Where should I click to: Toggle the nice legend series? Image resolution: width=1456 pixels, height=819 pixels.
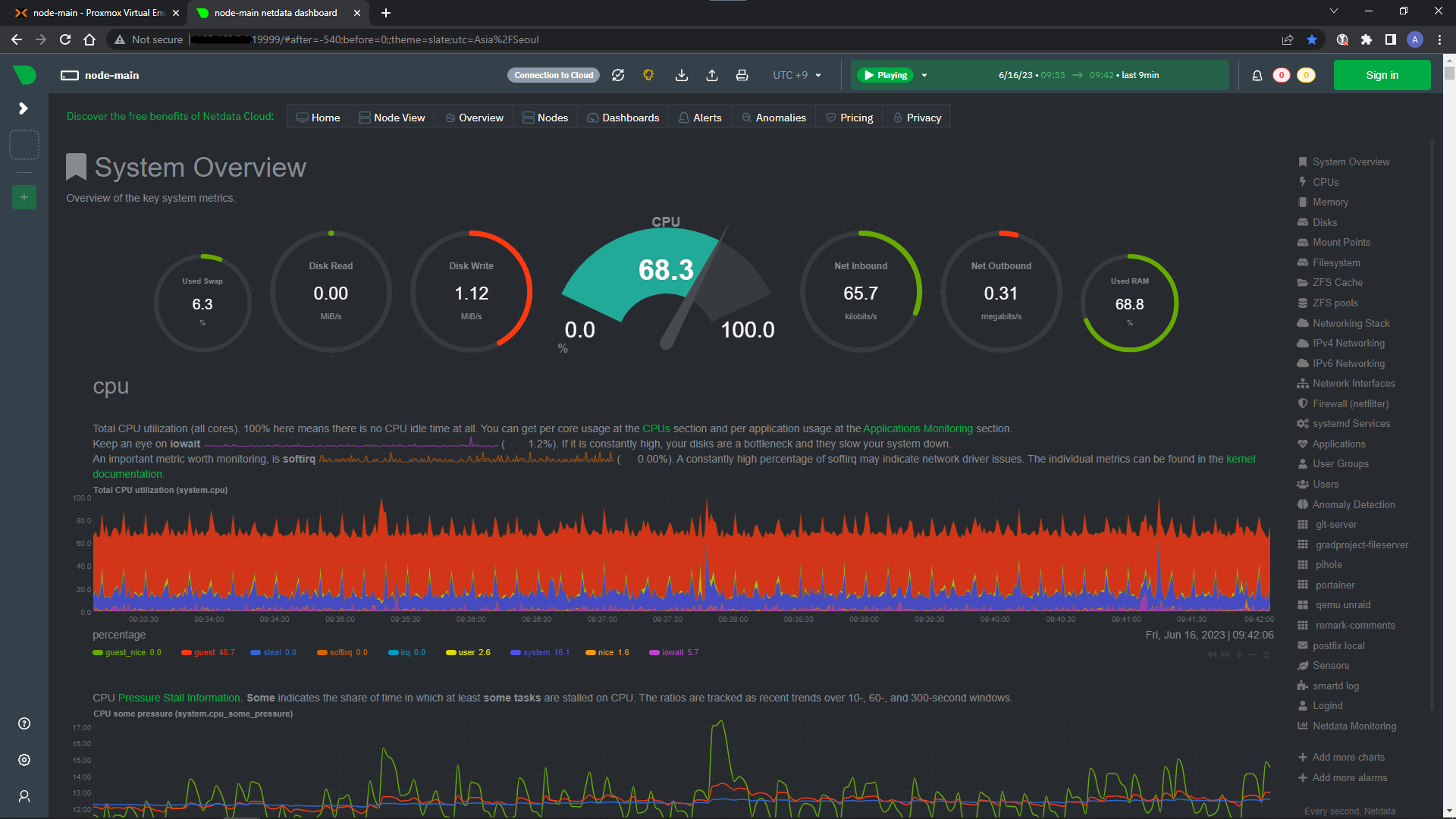pos(607,652)
